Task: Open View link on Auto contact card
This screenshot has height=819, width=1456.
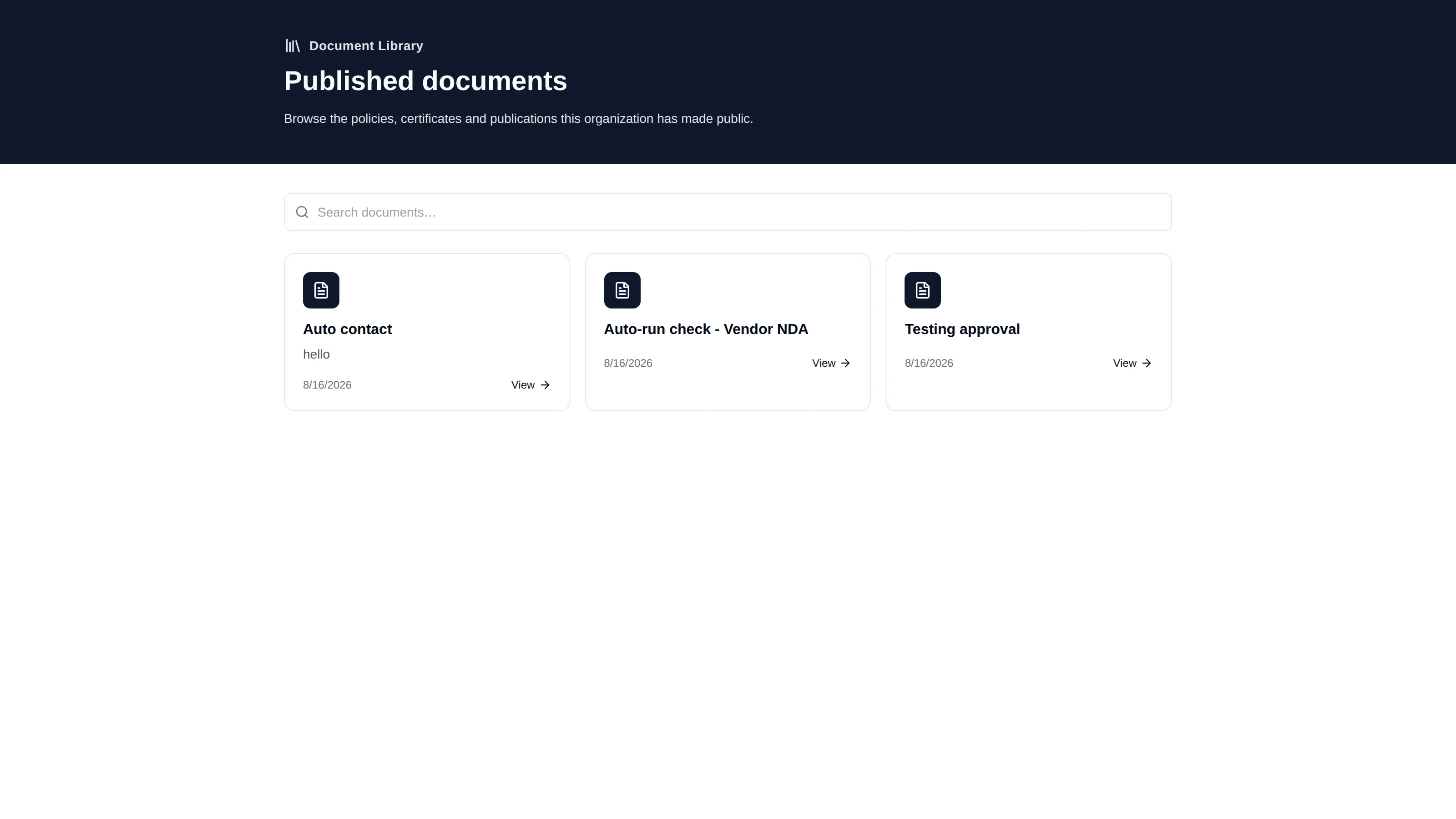Action: pyautogui.click(x=530, y=385)
